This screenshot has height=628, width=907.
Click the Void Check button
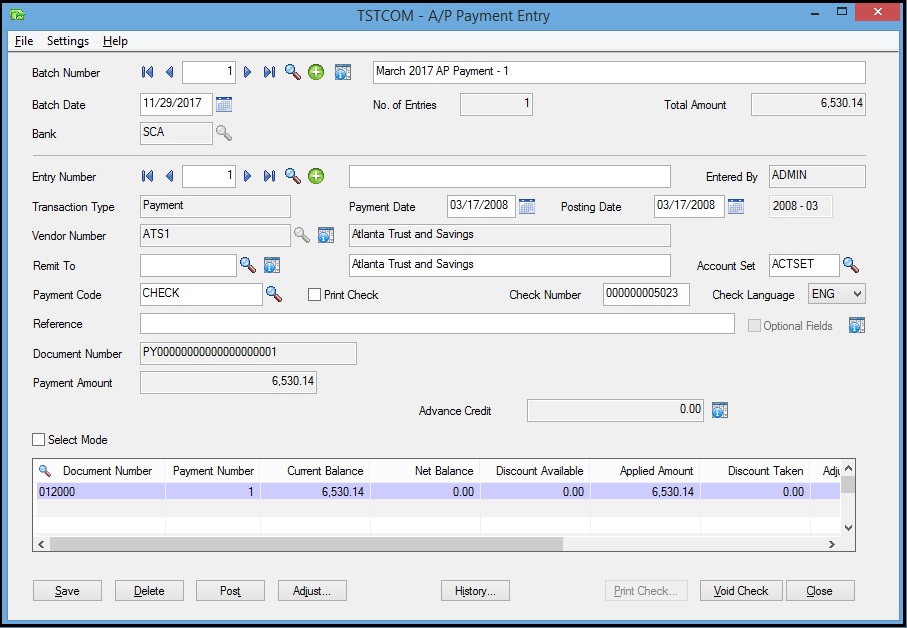click(x=741, y=590)
